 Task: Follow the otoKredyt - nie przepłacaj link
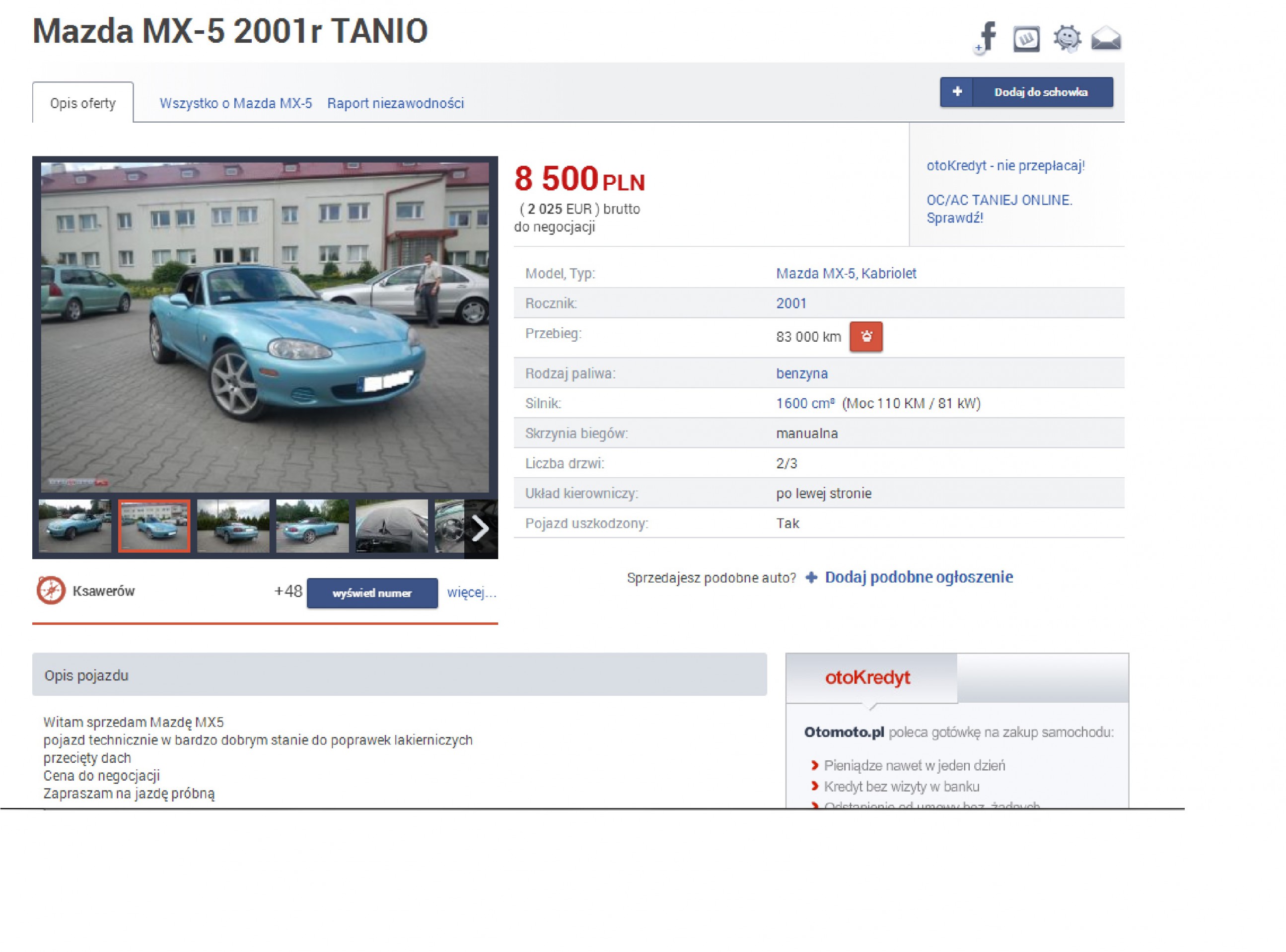pos(1005,165)
